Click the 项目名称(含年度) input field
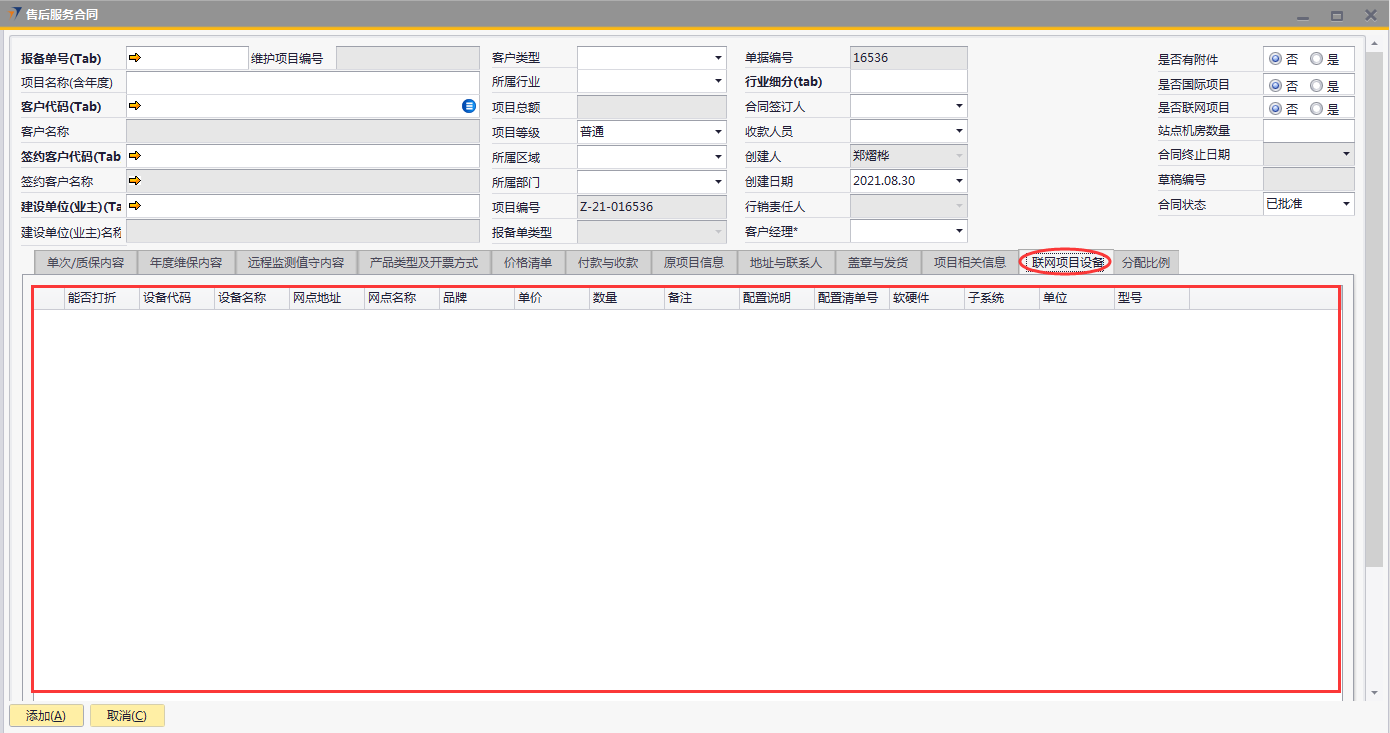1390x733 pixels. click(x=302, y=82)
